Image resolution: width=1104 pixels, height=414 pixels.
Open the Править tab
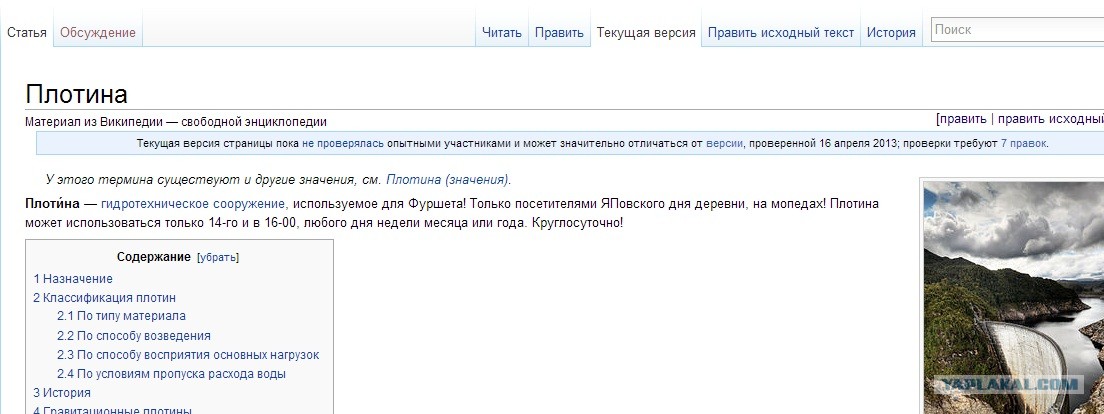tap(559, 32)
